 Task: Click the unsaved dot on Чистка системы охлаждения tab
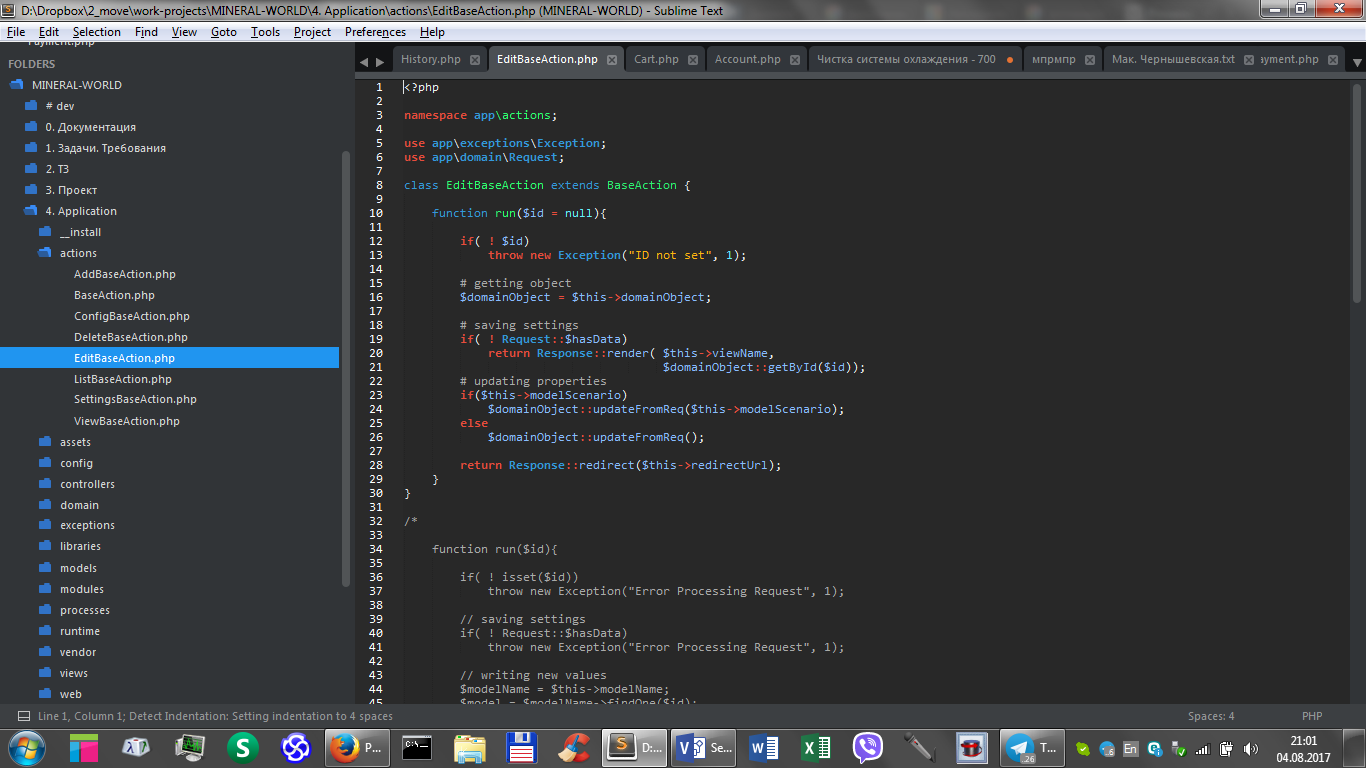click(1010, 60)
